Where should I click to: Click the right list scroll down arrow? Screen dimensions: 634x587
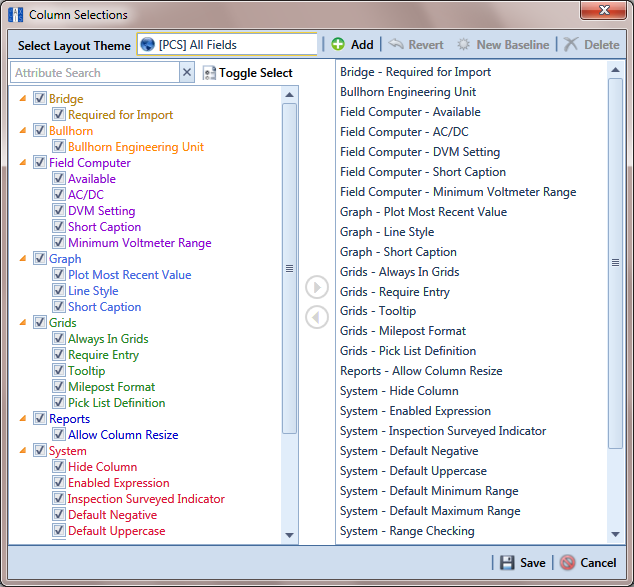click(615, 534)
